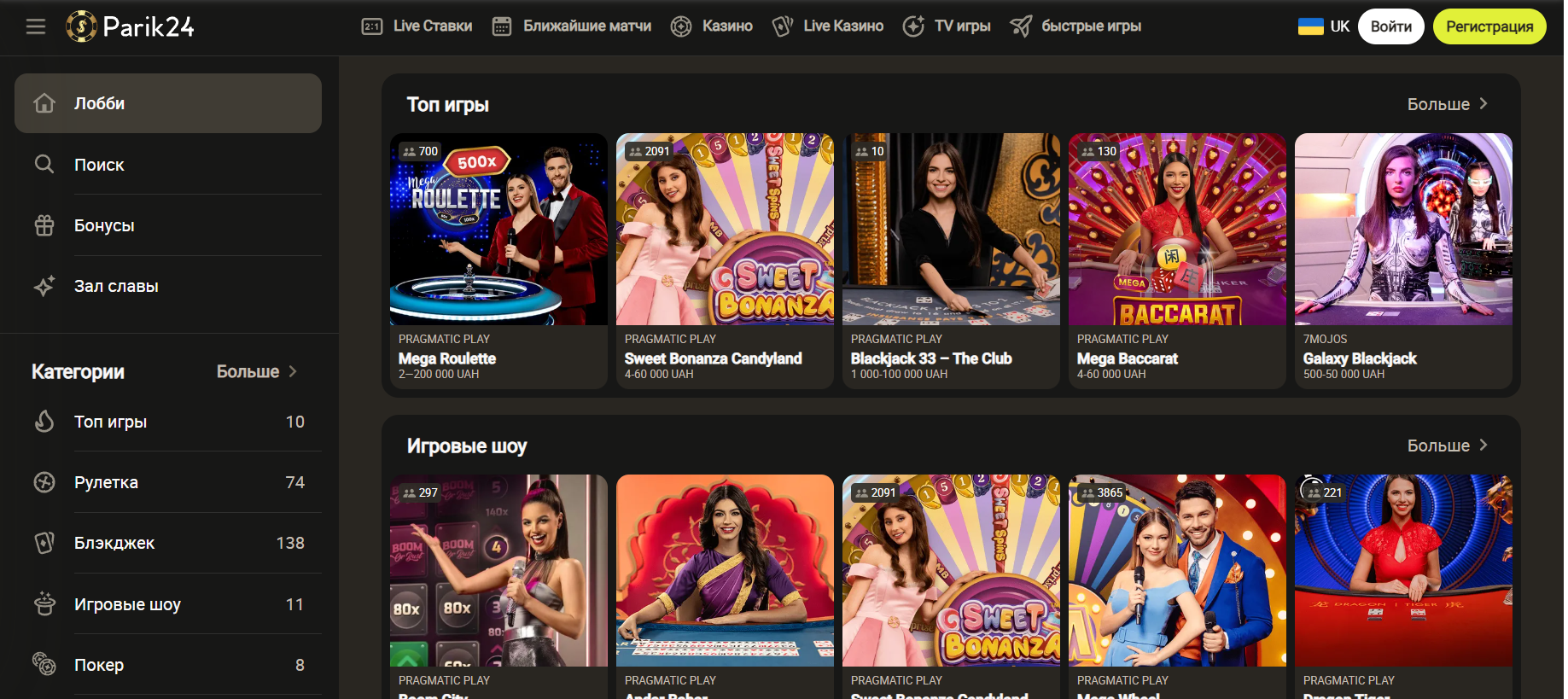The image size is (1568, 699).
Task: Select Бонусы in sidebar
Action: 168,225
